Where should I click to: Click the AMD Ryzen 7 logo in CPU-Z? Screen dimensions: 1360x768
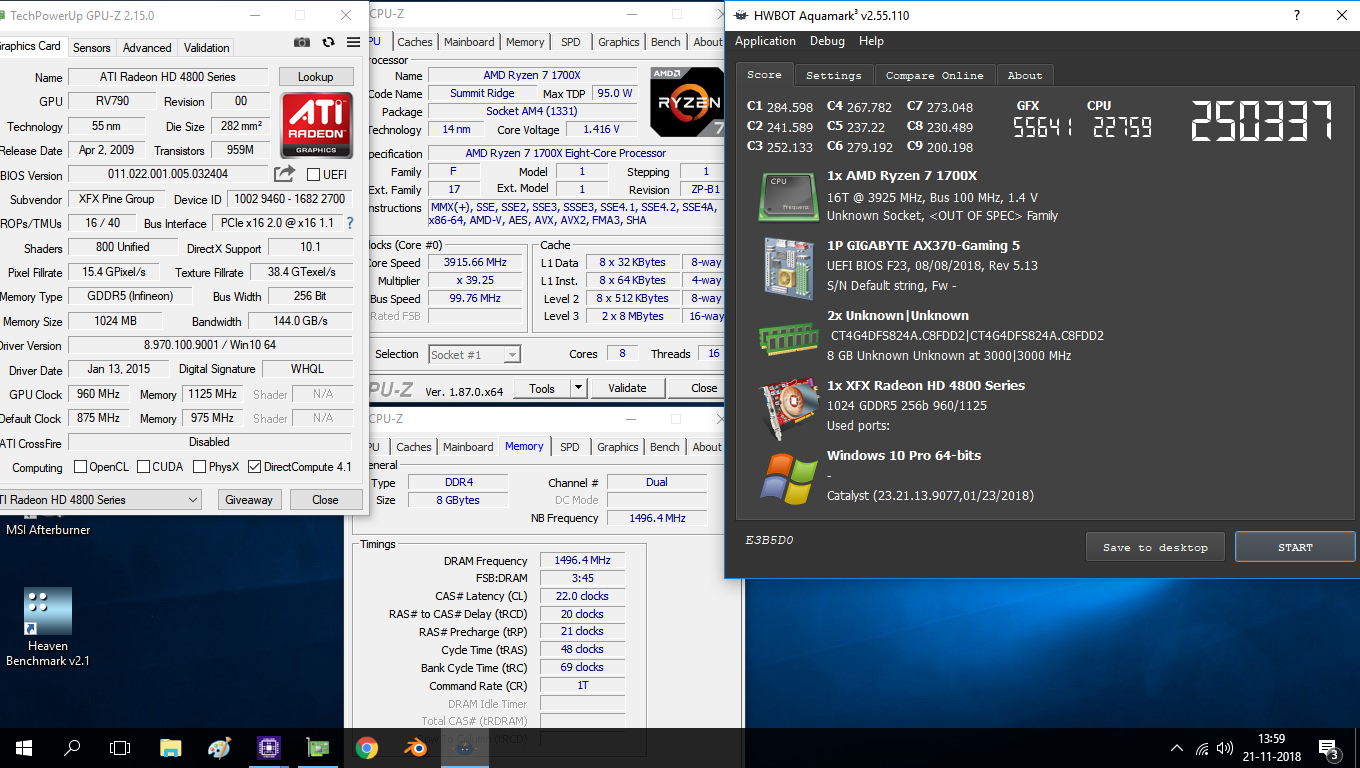[687, 102]
